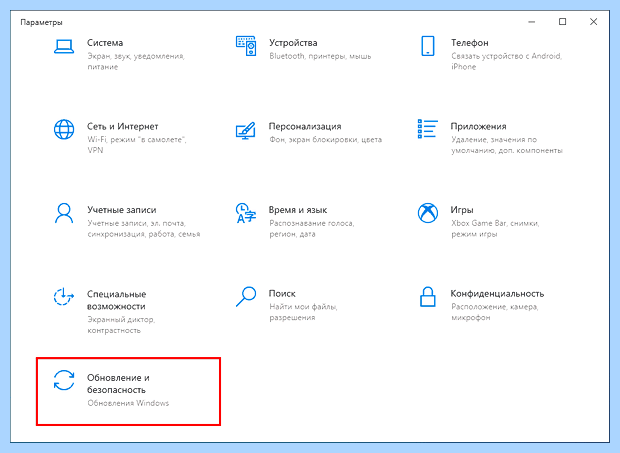Screen dimensions: 620x453
Task: Click the Wi-Fi, режим "в самолете", VPN text
Action: click(137, 145)
